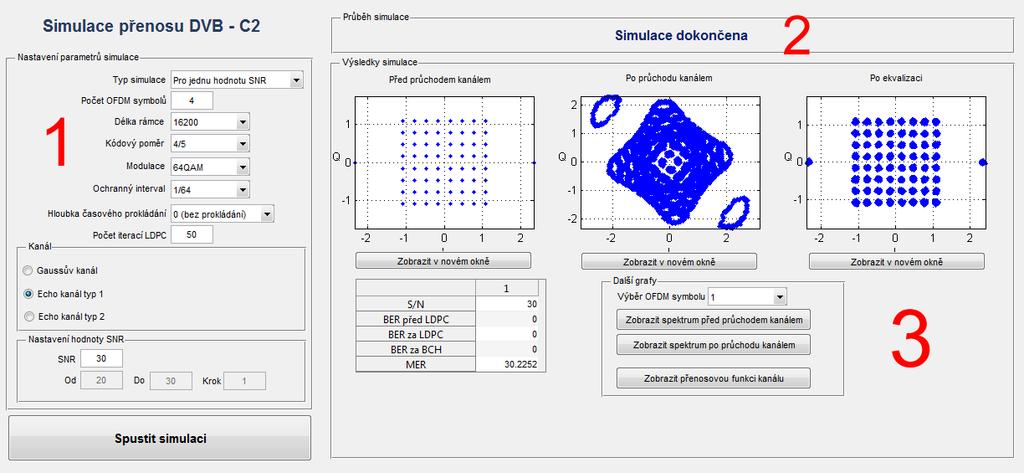Click Zobrazit spektrum po průchodu kanálem
1024x473 pixels.
coord(713,344)
